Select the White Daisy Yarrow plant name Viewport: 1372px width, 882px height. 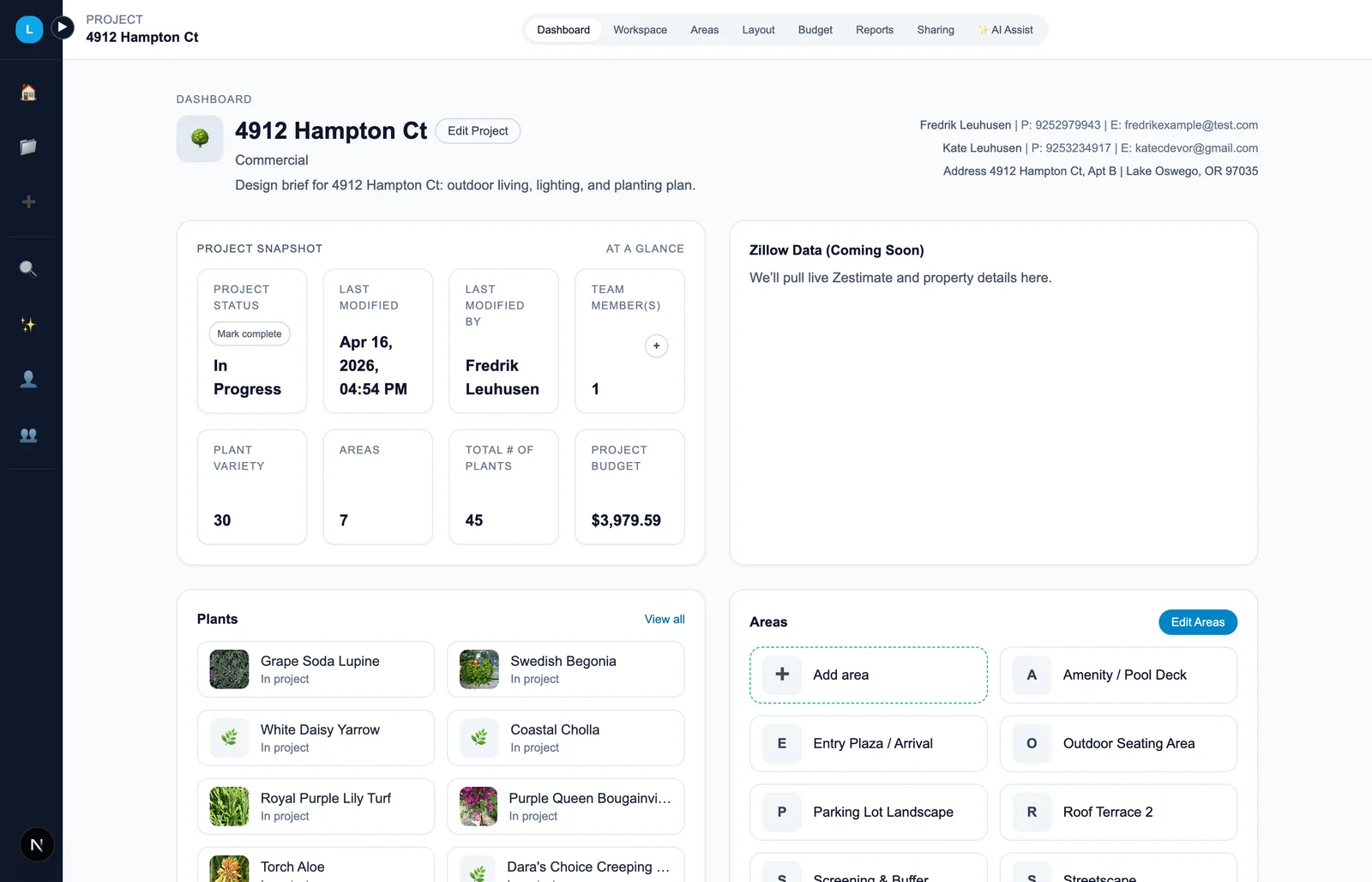coord(320,729)
